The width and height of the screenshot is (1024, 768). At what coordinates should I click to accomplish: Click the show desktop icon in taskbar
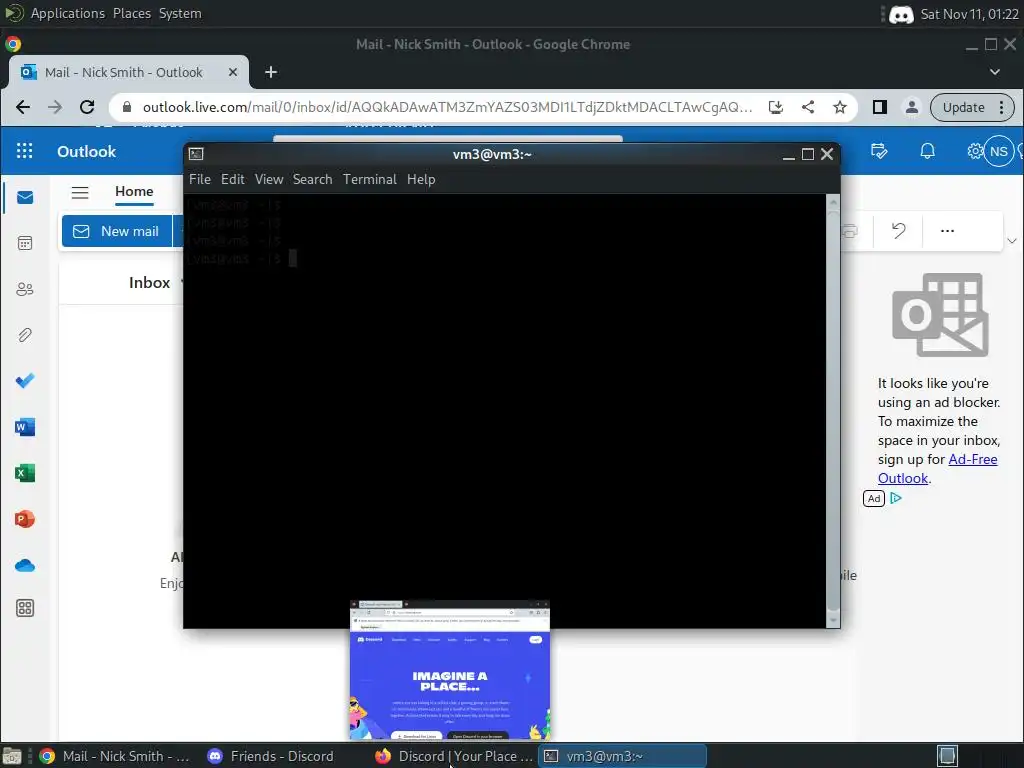[x=12, y=756]
